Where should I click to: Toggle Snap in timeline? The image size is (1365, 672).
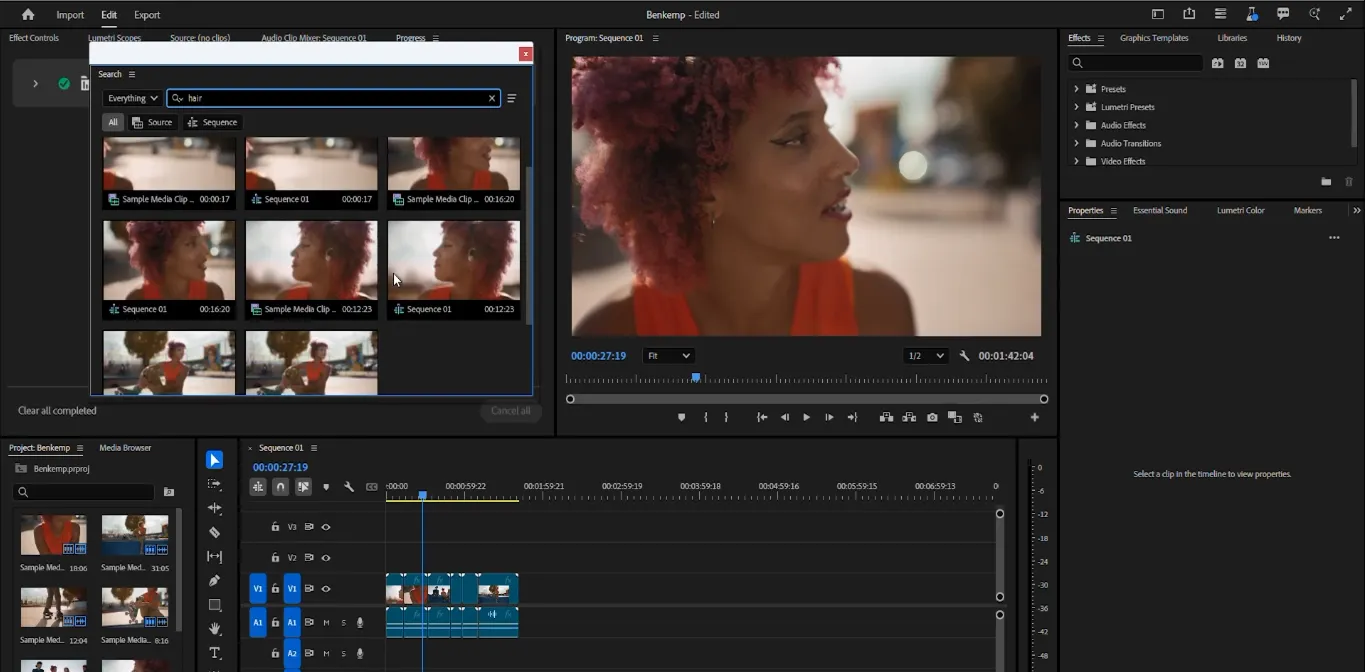[280, 487]
